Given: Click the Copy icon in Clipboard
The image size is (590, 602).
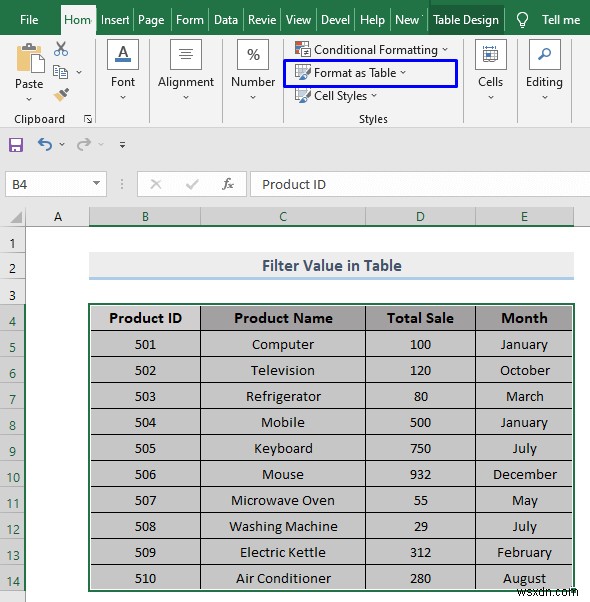Looking at the screenshot, I should point(60,72).
